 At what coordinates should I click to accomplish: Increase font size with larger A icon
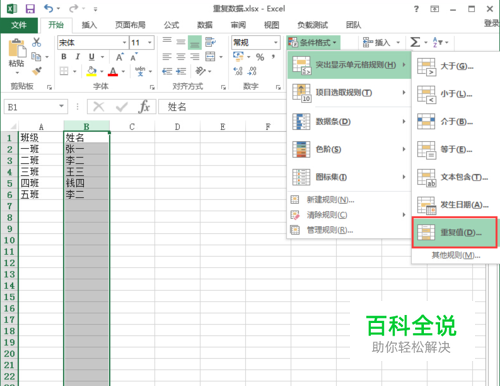point(120,57)
